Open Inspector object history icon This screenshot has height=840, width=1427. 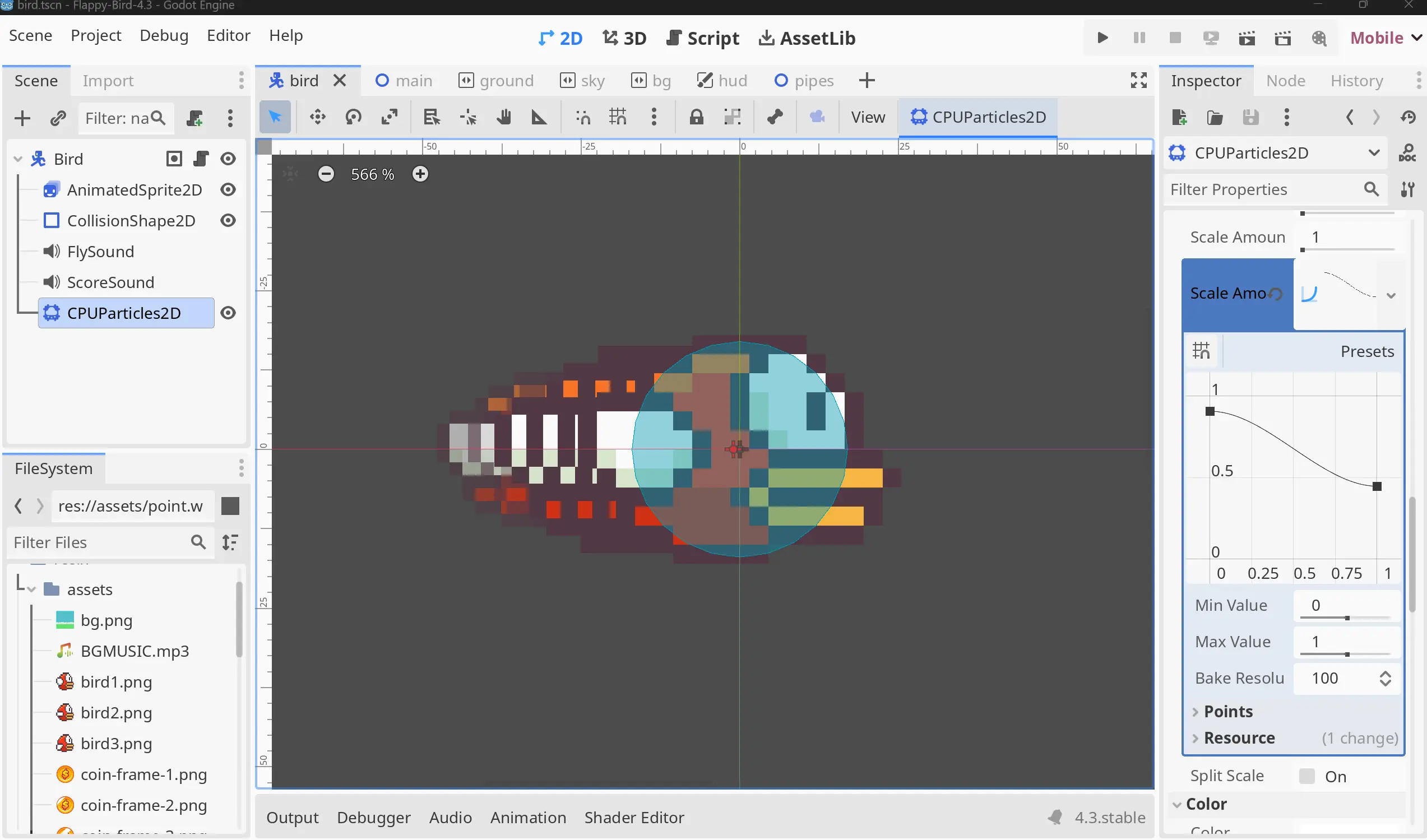point(1408,117)
